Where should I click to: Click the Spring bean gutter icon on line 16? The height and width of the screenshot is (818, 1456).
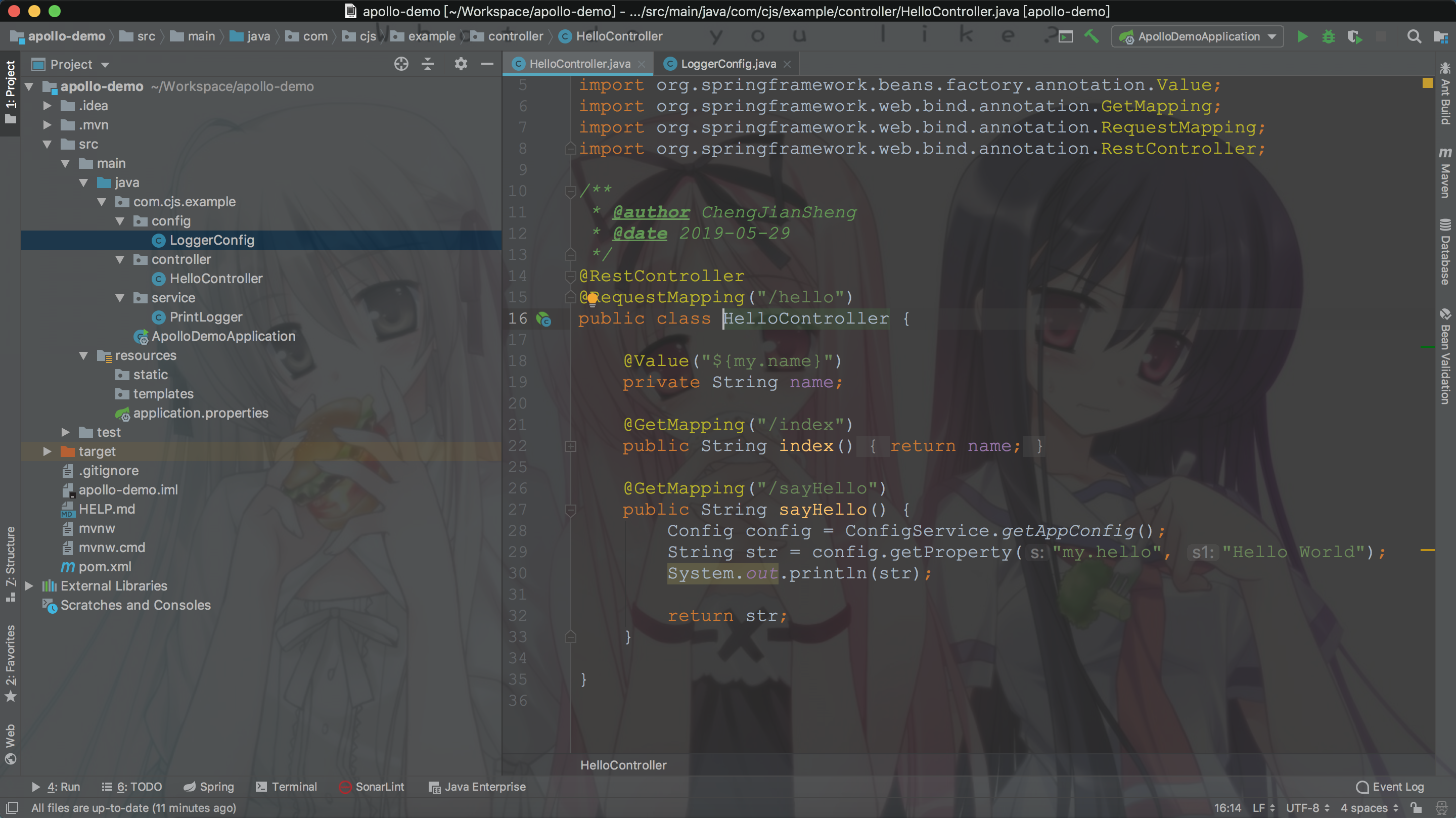pos(543,319)
